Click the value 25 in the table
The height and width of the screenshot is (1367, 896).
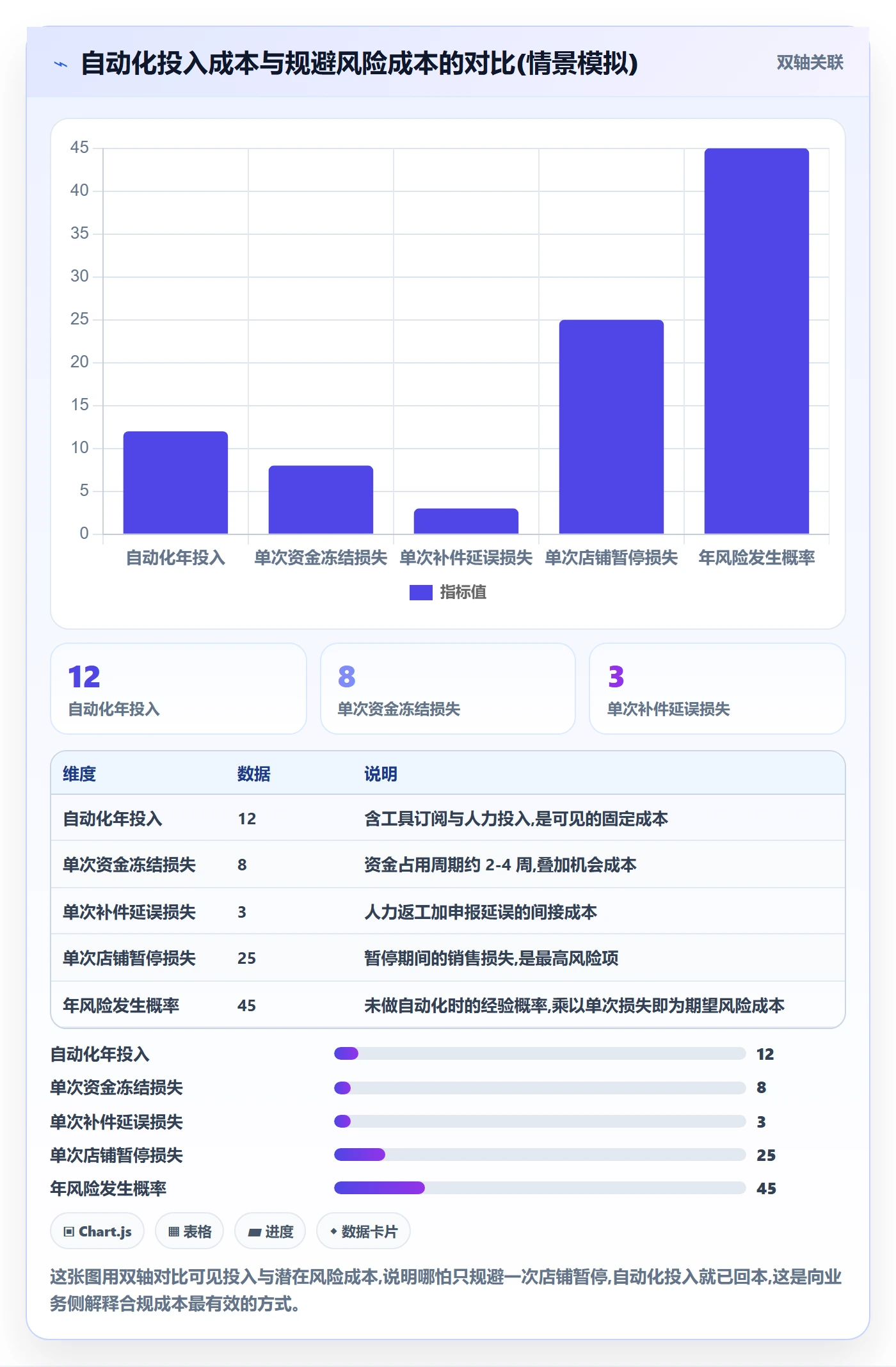tap(246, 959)
